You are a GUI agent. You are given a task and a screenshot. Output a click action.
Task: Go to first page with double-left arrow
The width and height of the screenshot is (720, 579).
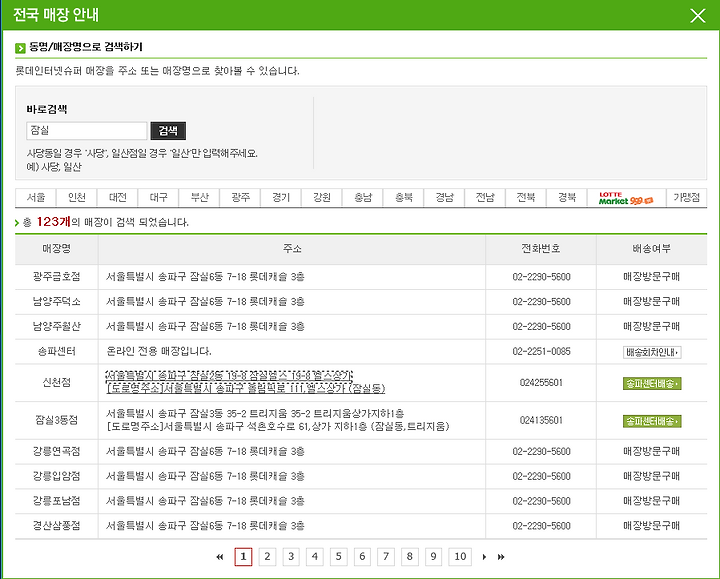219,557
